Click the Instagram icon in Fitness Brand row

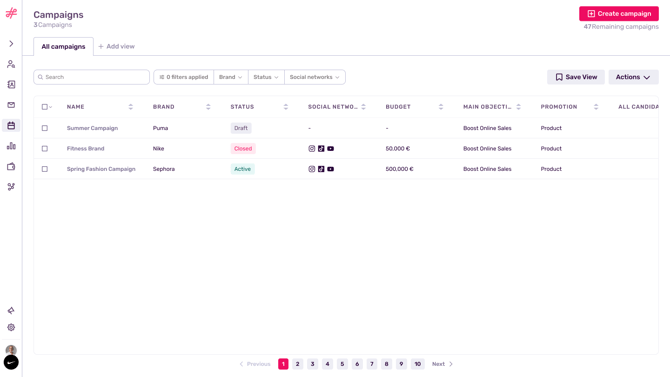(311, 148)
